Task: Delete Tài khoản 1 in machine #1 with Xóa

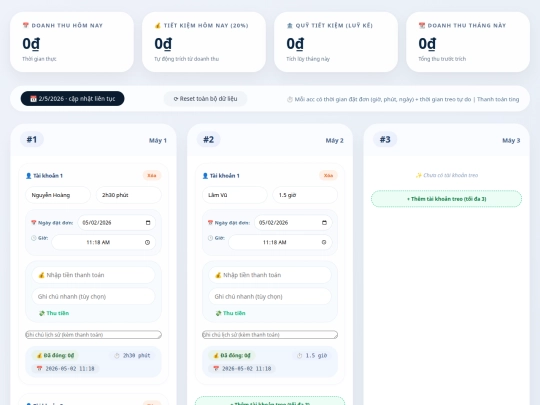Action: 152,175
